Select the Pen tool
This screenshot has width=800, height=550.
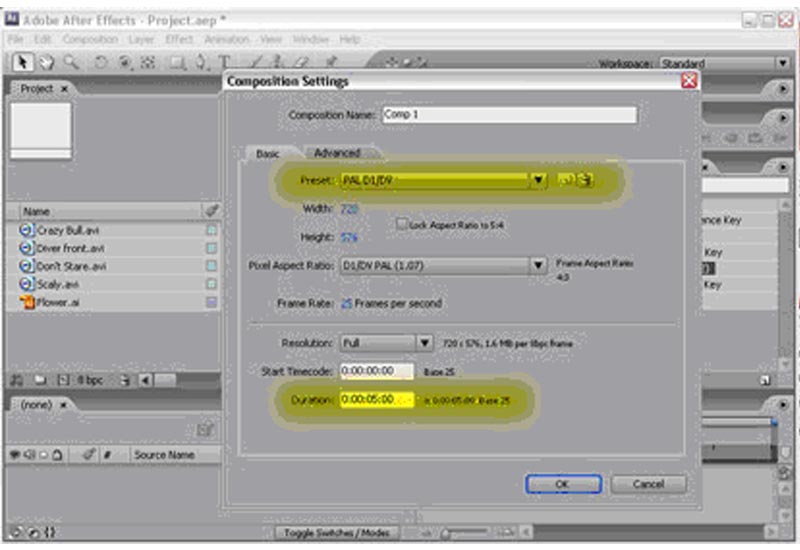[202, 63]
